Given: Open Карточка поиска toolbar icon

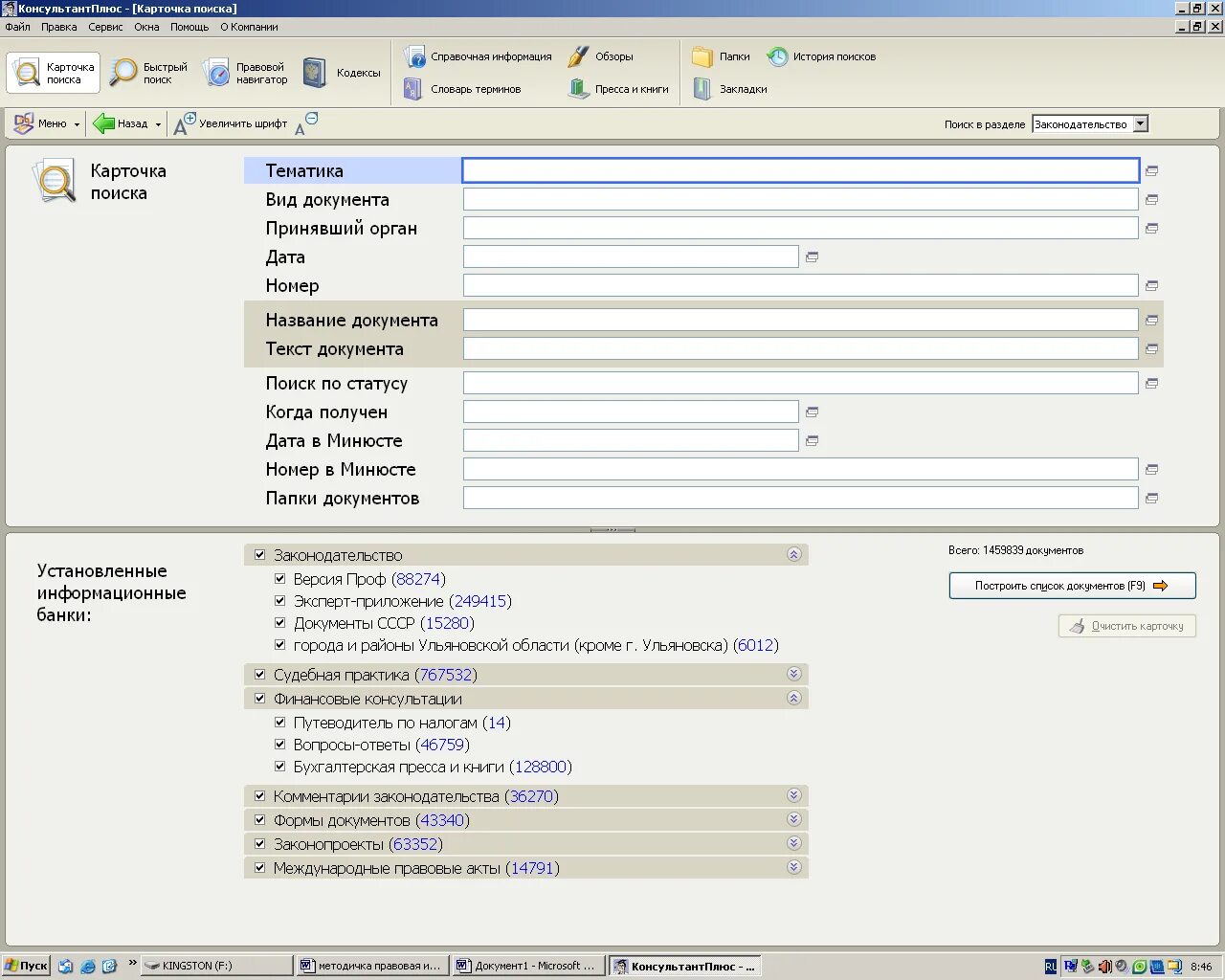Looking at the screenshot, I should (x=54, y=73).
